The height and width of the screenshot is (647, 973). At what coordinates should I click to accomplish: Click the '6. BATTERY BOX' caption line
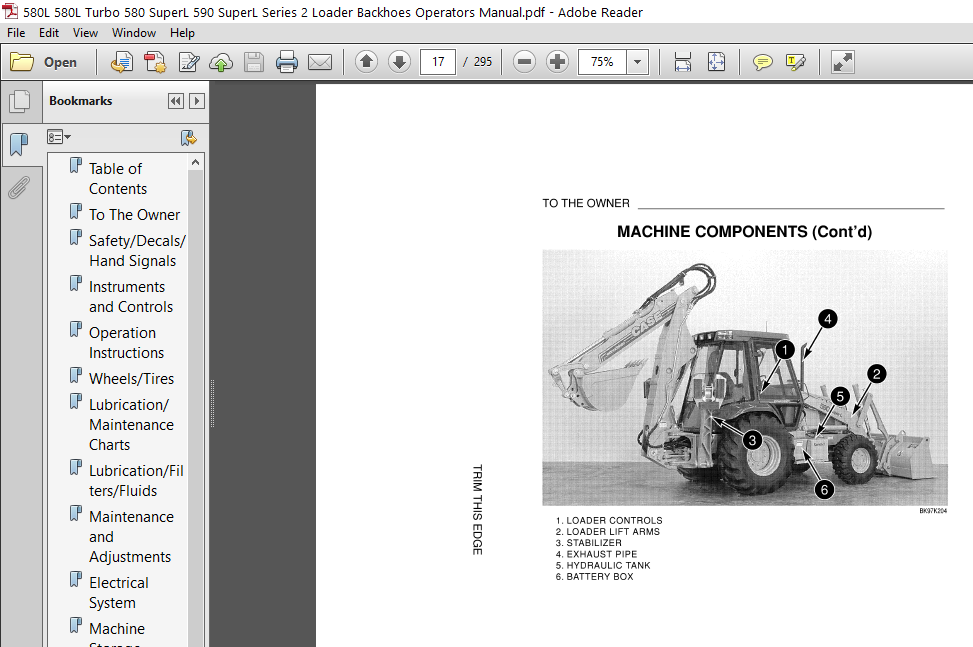[x=594, y=576]
